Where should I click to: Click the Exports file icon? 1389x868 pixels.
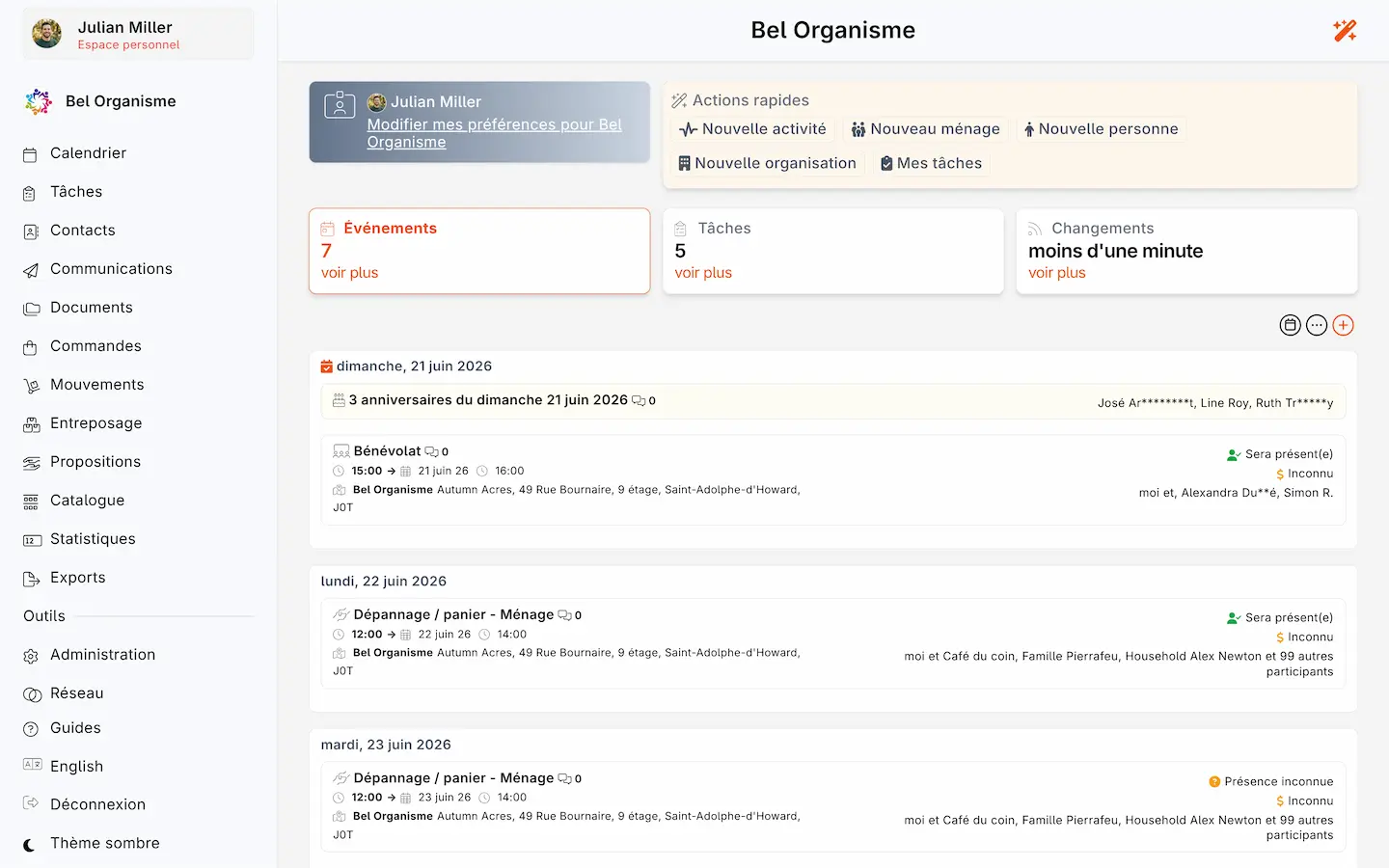[31, 579]
